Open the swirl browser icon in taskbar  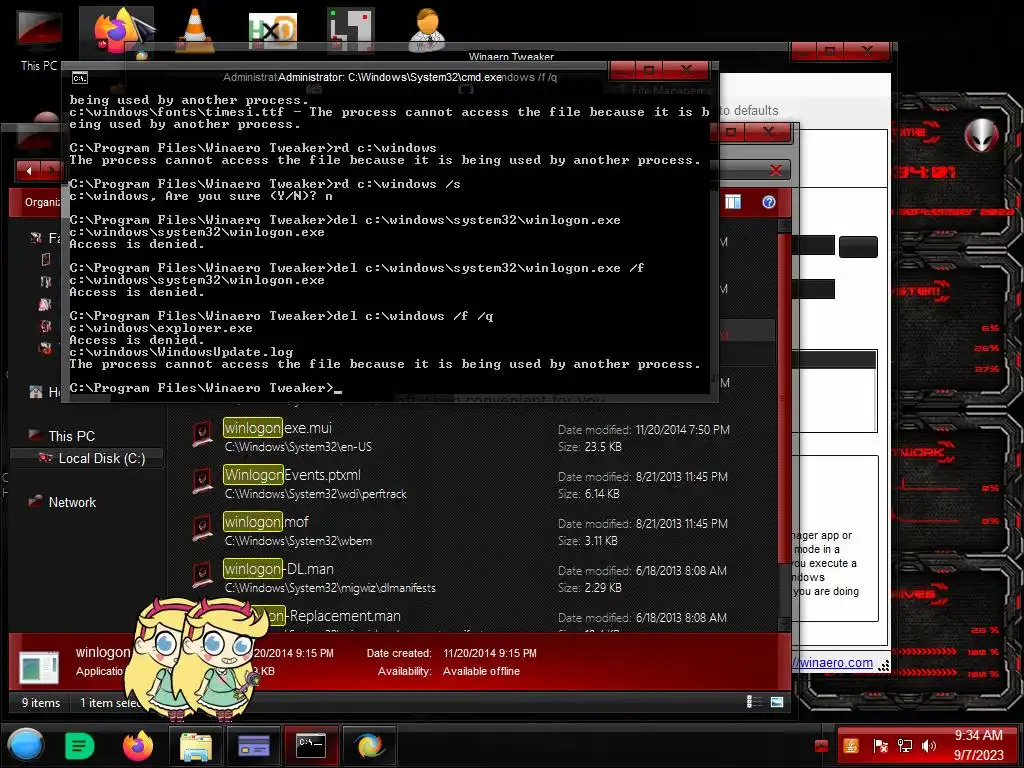click(x=369, y=746)
